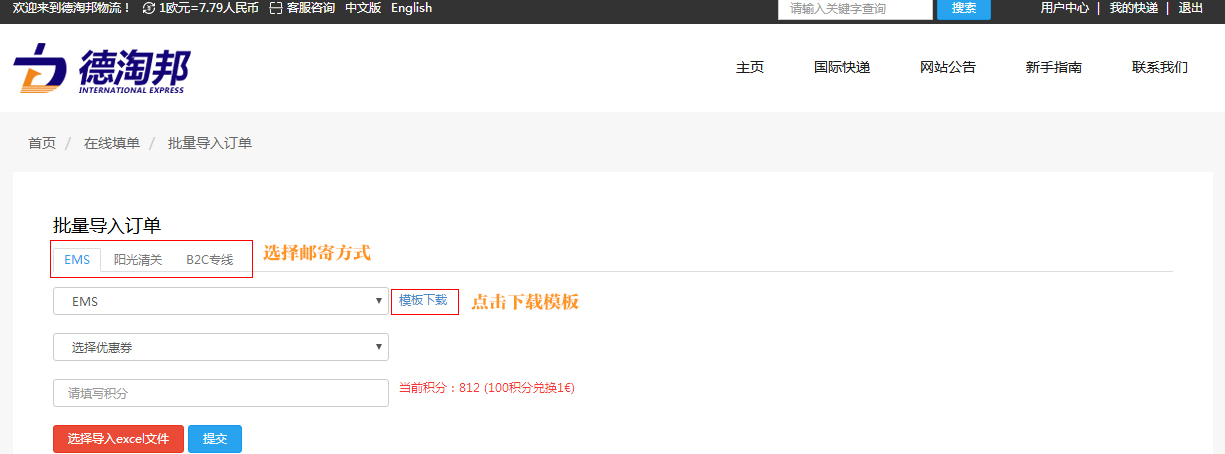Click the 批量导入订单 page heading

[x=107, y=226]
